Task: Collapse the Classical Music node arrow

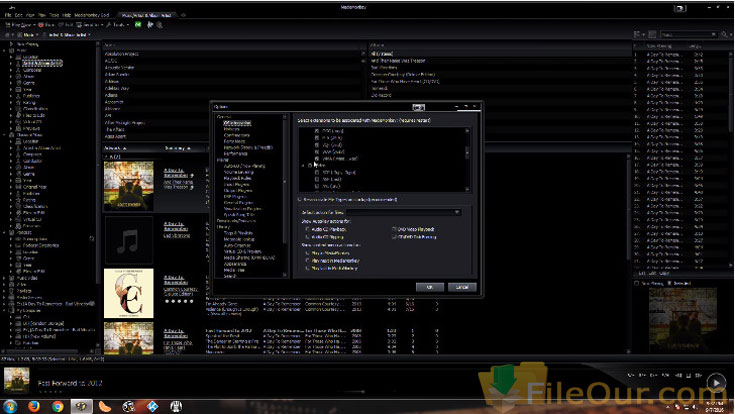Action: pos(5,135)
